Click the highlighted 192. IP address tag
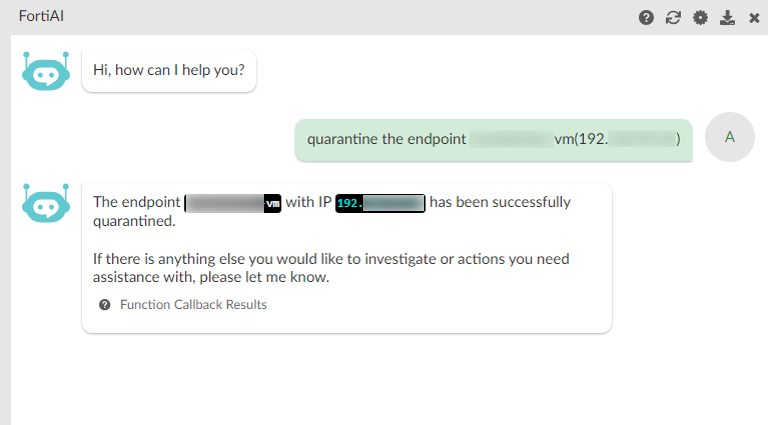The width and height of the screenshot is (768, 425). [381, 203]
